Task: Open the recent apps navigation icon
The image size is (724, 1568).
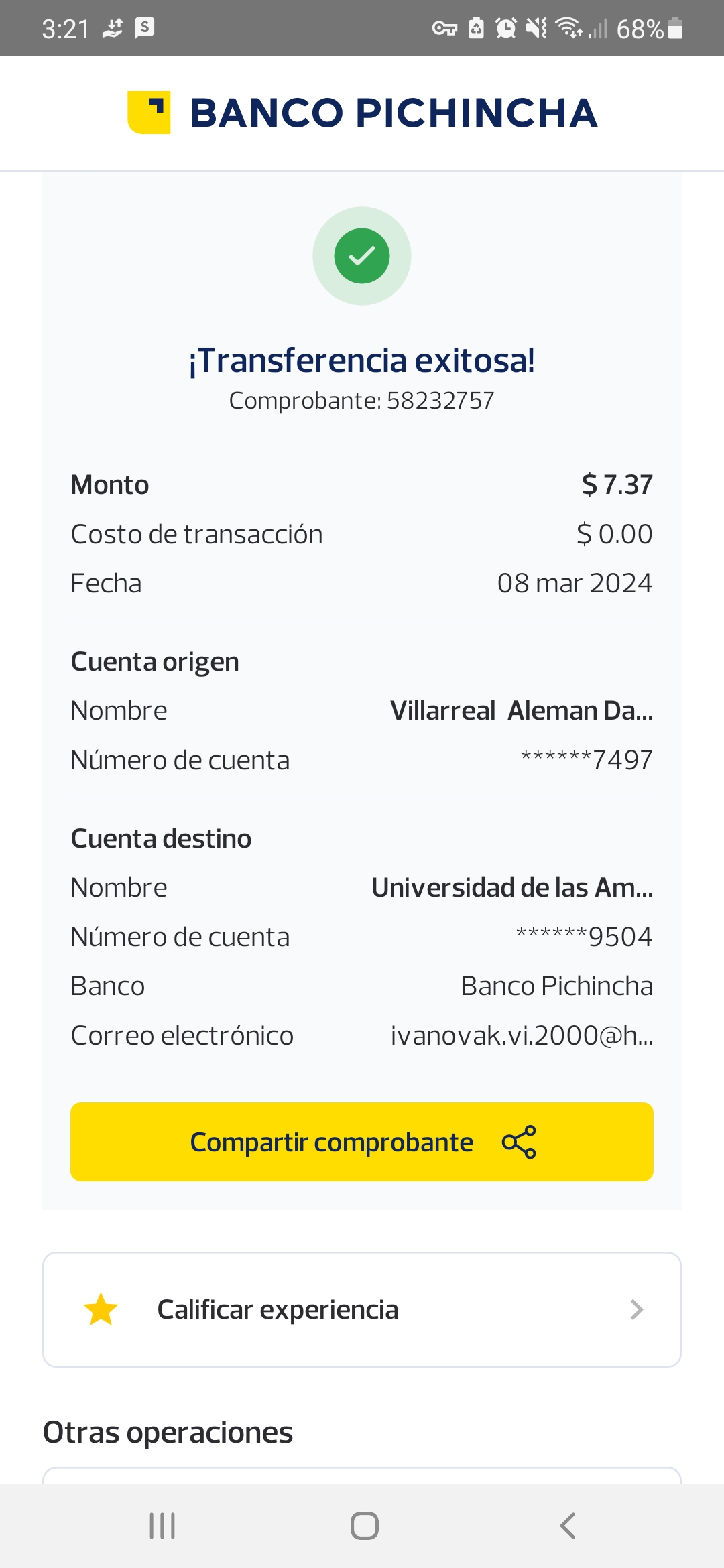Action: coord(162,1526)
